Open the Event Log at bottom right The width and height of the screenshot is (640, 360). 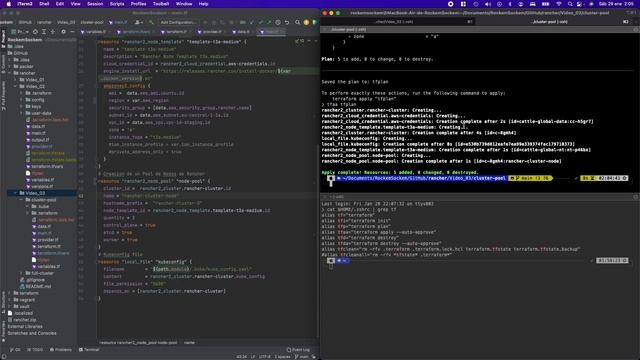[298, 349]
